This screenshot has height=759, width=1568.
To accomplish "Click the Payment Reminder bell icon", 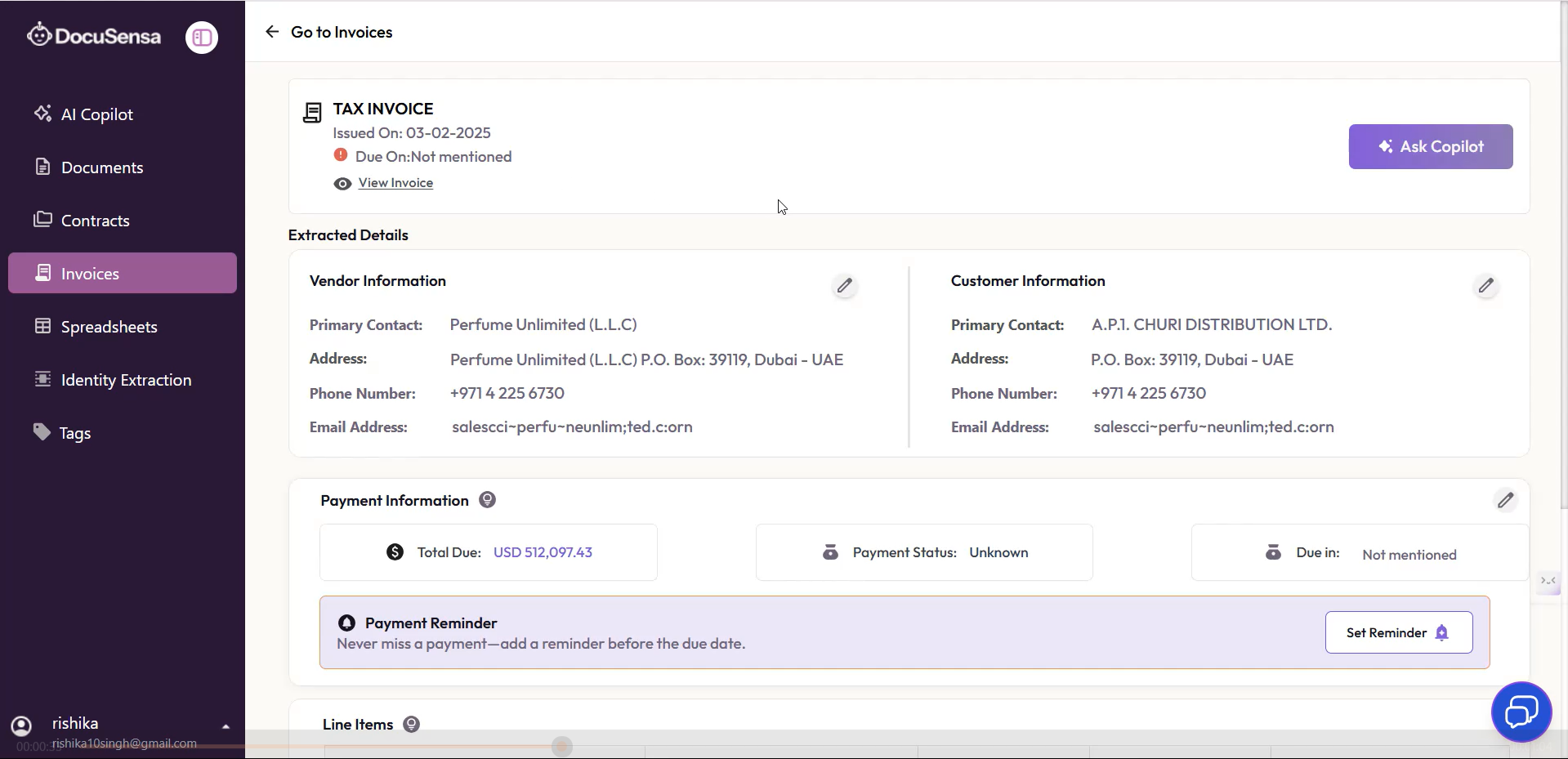I will (346, 623).
